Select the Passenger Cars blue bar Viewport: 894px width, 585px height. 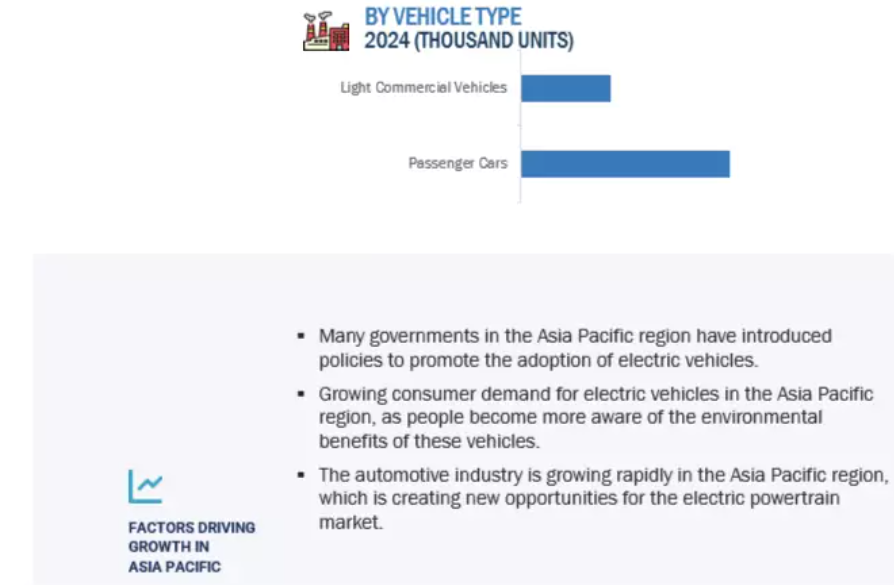click(x=625, y=164)
